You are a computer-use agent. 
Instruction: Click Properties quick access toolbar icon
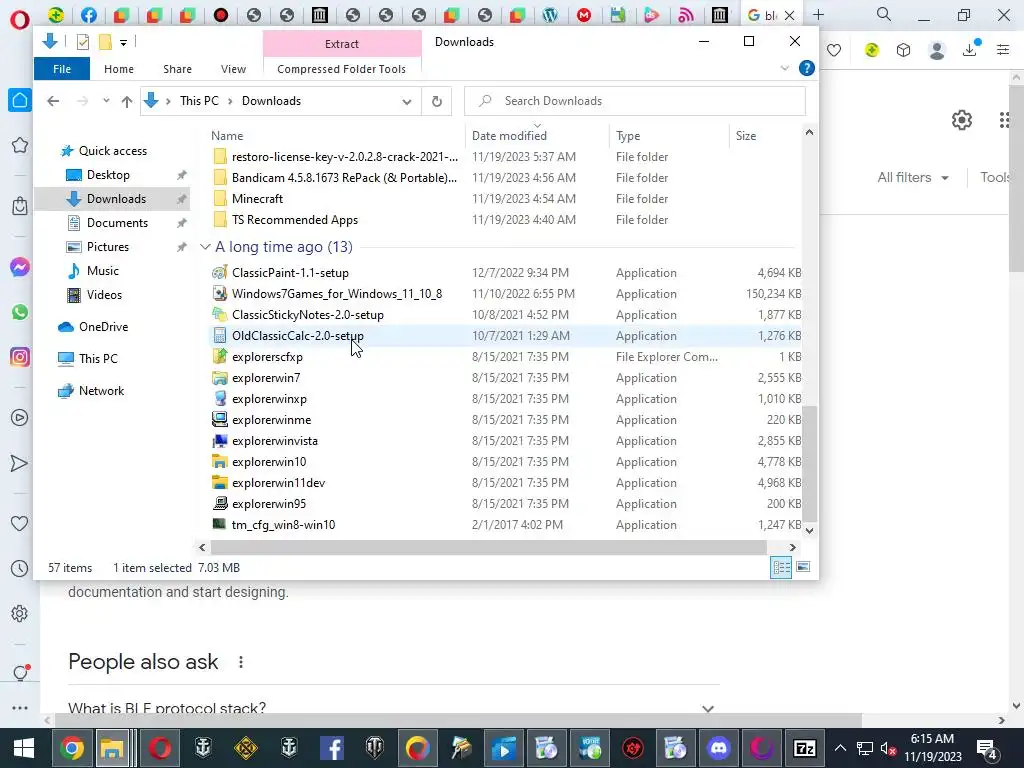point(82,42)
